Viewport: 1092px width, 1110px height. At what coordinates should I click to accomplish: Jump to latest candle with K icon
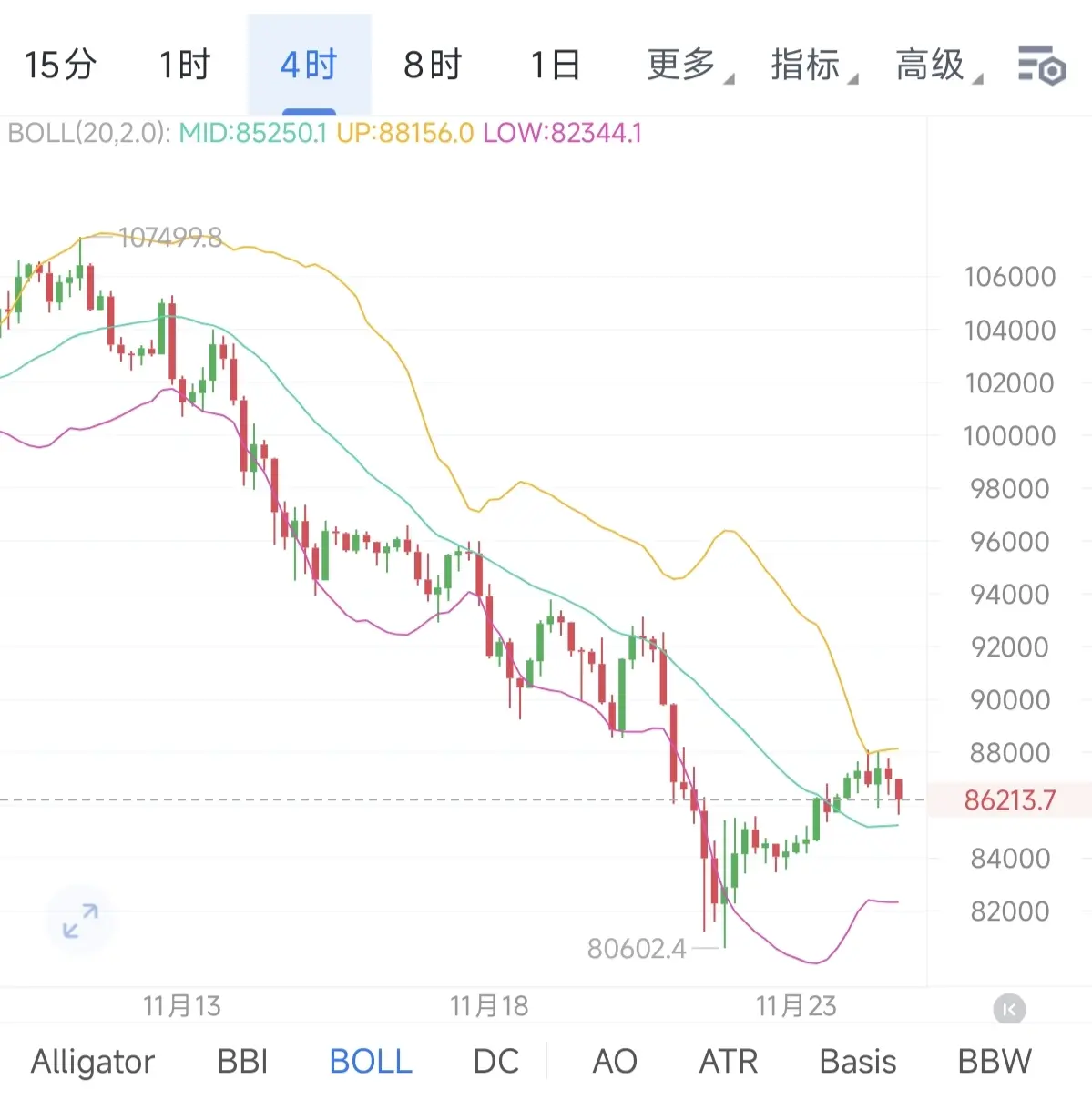tap(1009, 1009)
